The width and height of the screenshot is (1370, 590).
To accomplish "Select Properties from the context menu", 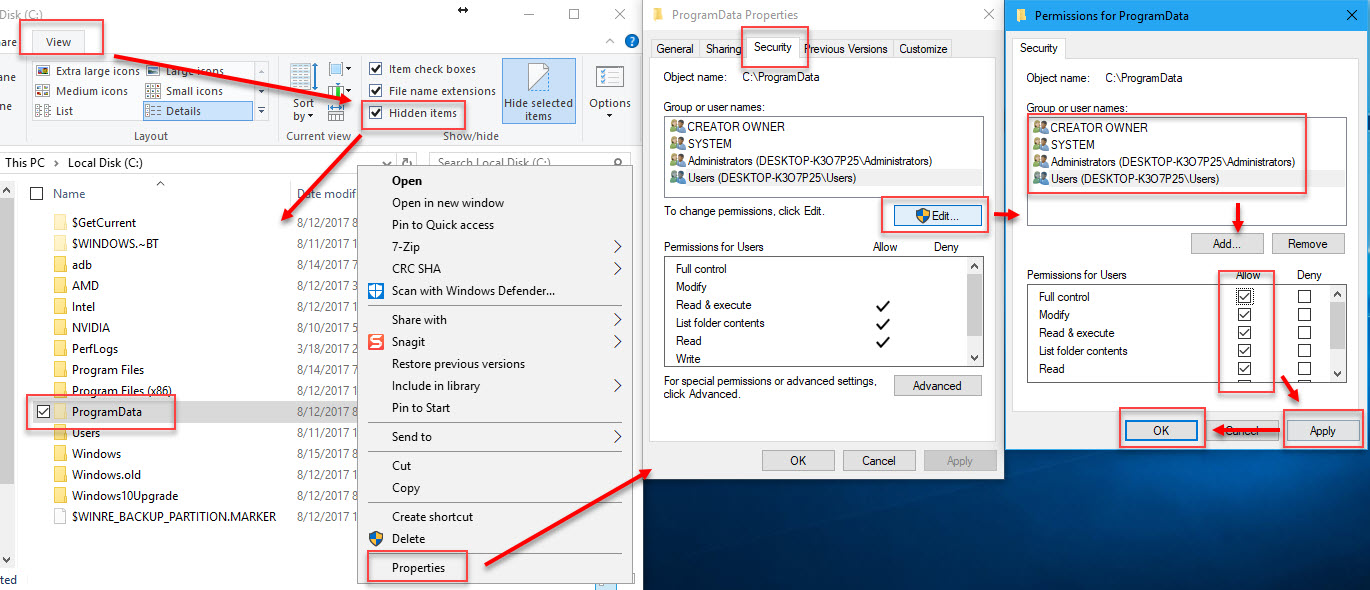I will [417, 567].
